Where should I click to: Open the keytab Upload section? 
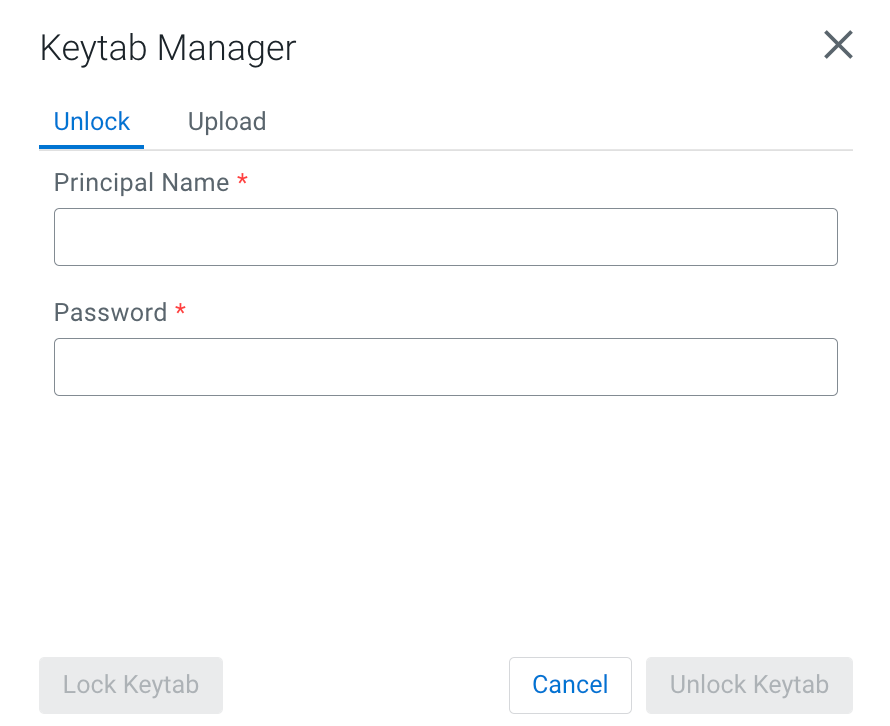tap(227, 122)
